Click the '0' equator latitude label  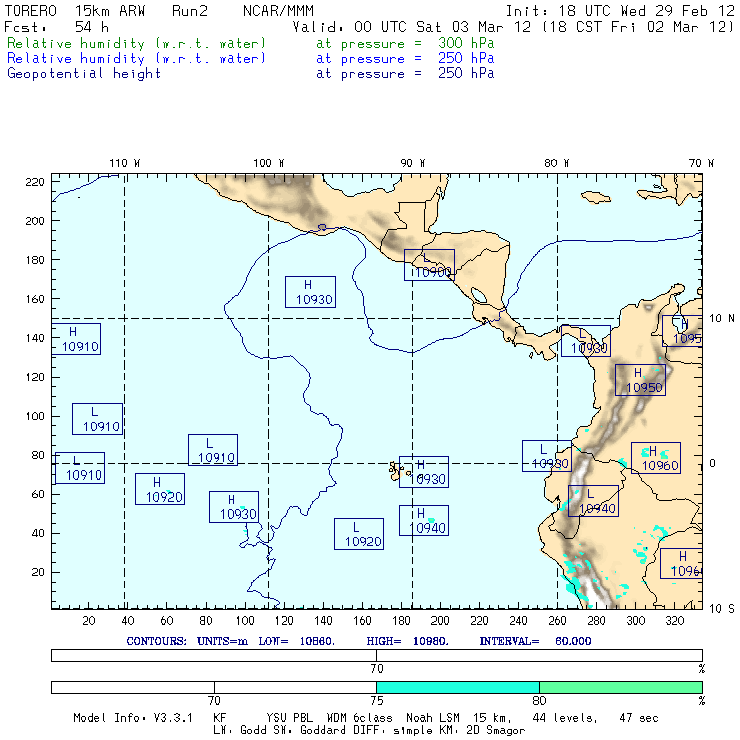point(713,463)
